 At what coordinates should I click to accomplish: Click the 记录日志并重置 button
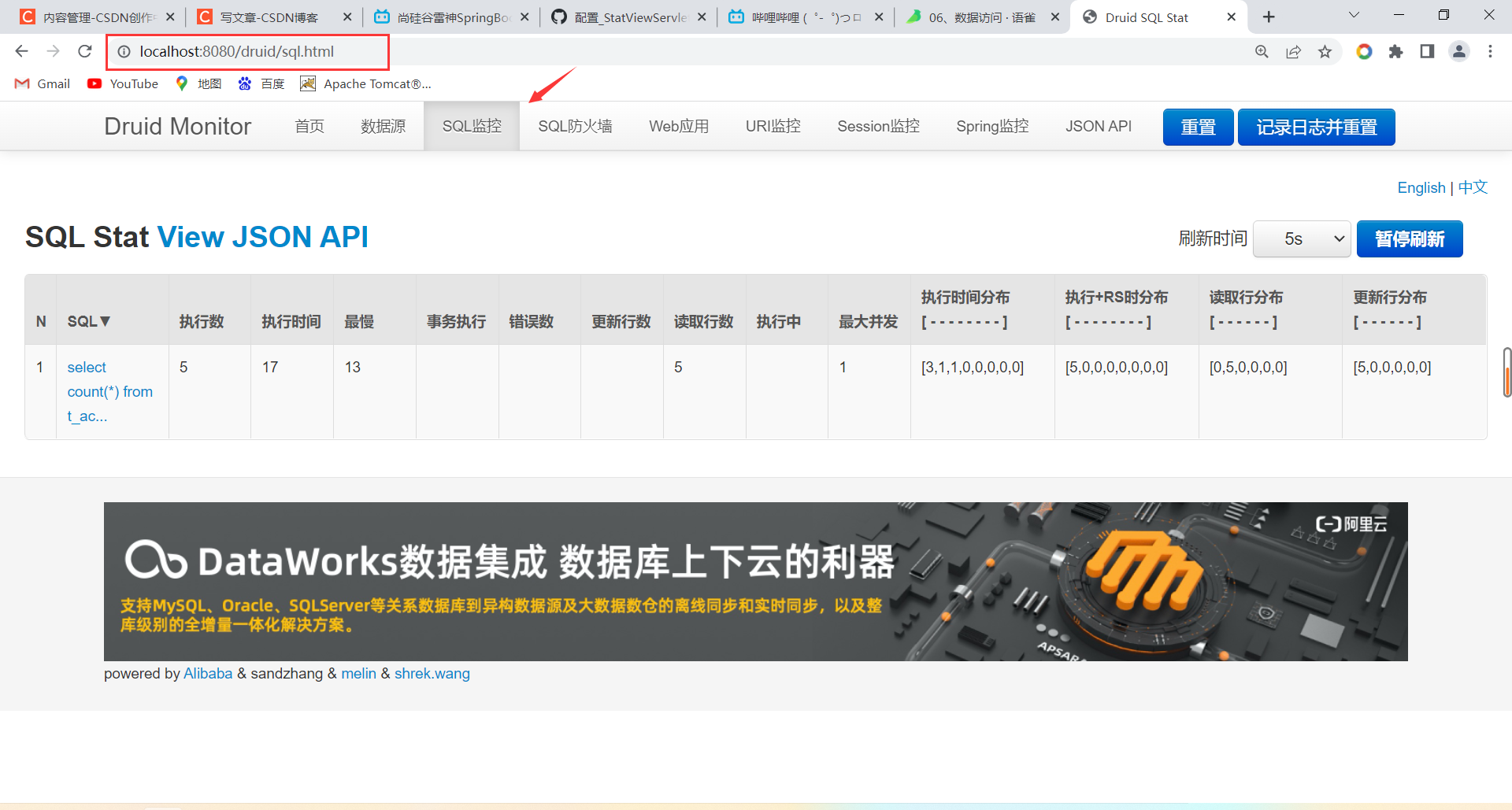(x=1316, y=127)
